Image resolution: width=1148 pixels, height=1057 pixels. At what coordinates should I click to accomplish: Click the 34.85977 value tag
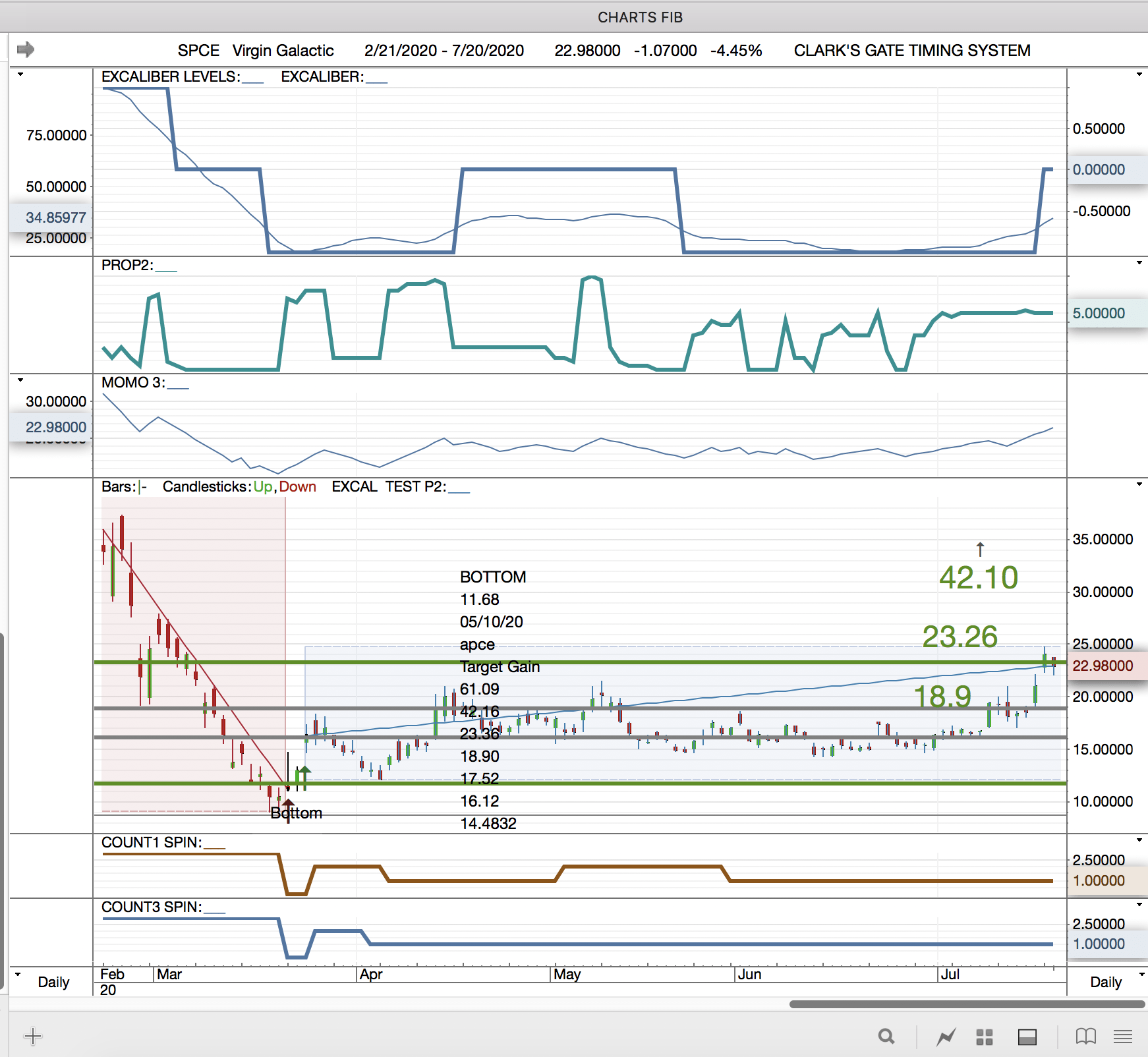(x=51, y=217)
